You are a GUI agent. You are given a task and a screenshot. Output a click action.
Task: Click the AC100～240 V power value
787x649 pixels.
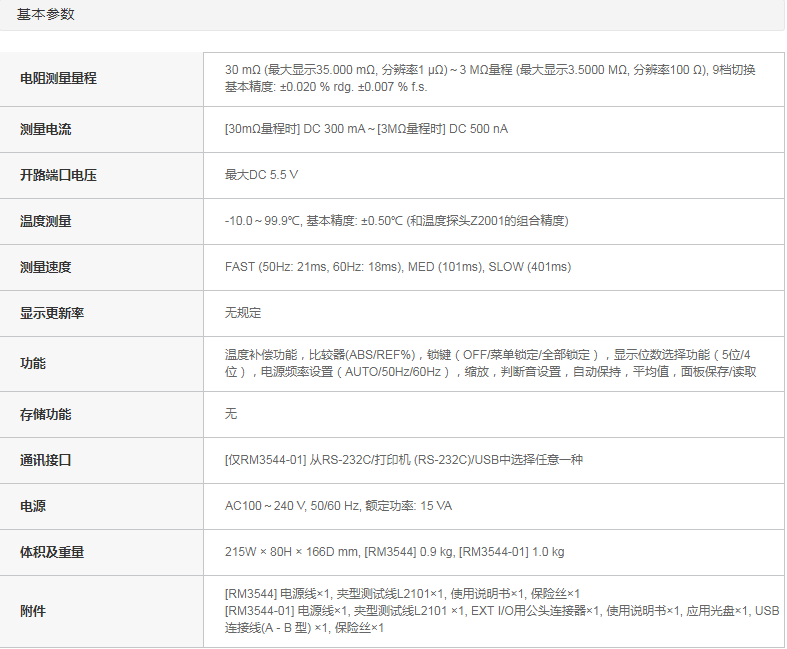pos(338,506)
